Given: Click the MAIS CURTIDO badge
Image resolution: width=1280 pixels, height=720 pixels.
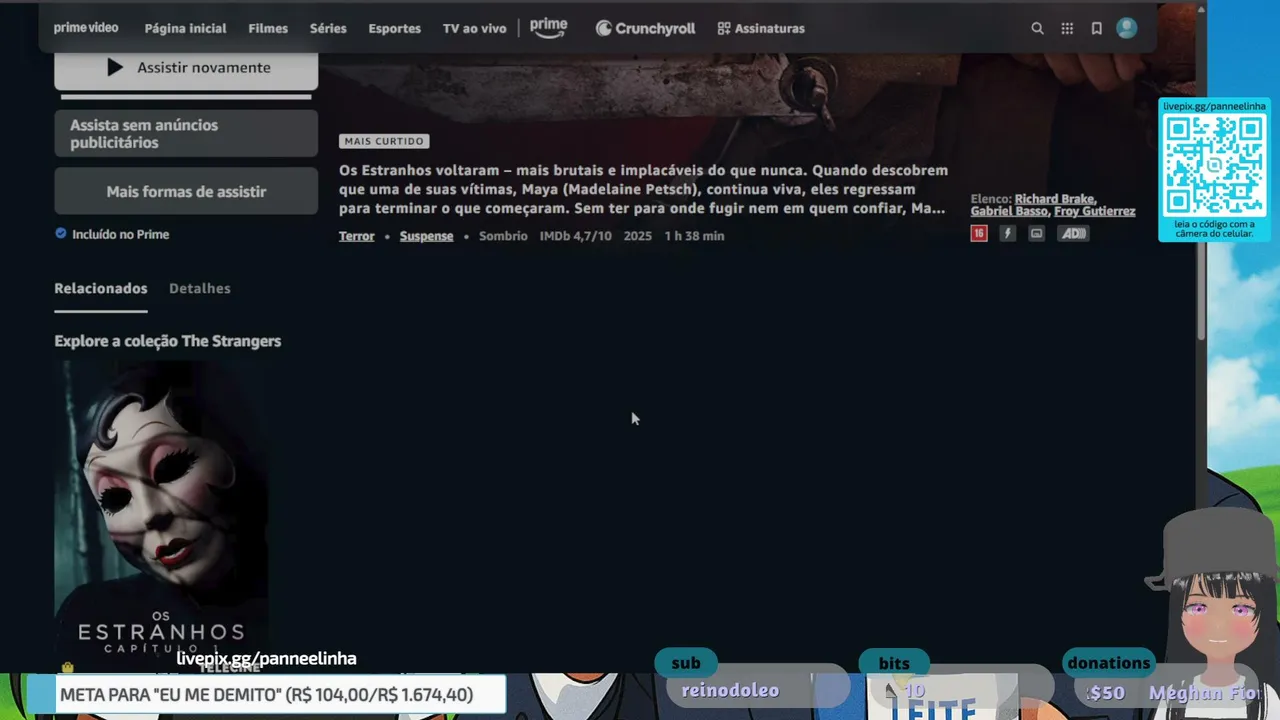Looking at the screenshot, I should pos(384,141).
